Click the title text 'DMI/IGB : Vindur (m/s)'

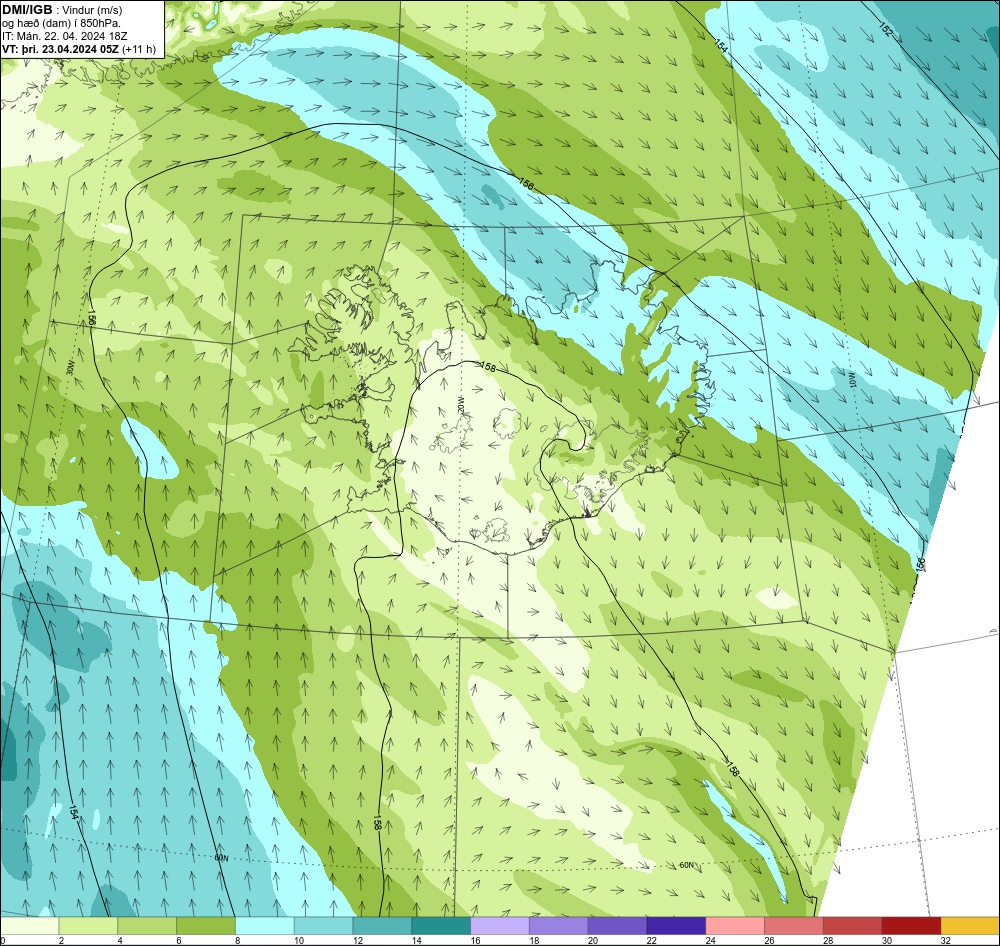tap(62, 10)
